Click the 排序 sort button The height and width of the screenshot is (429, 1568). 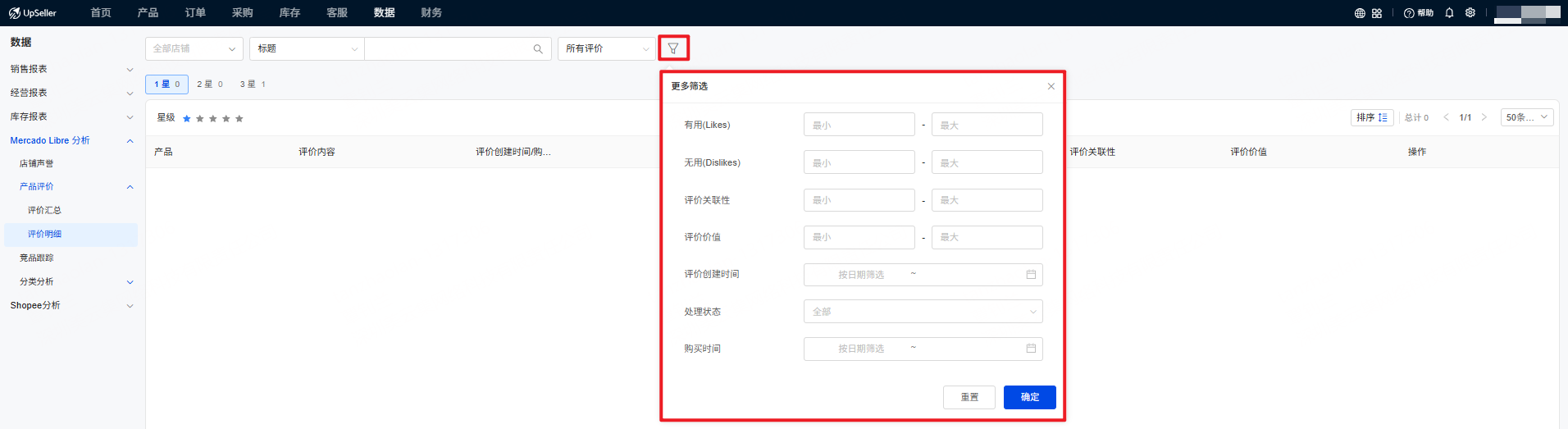pyautogui.click(x=1371, y=117)
